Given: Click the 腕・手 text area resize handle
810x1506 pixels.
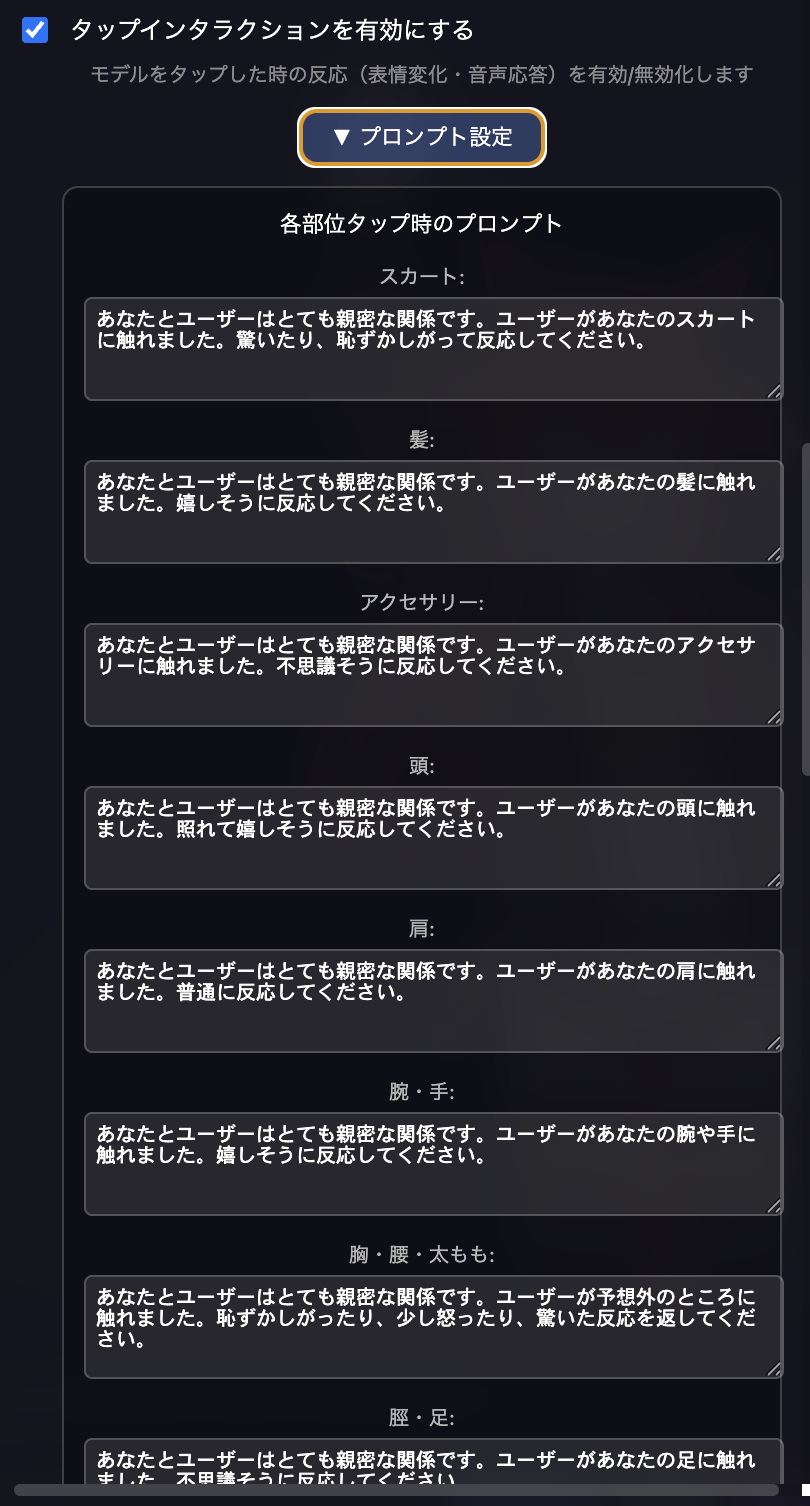Looking at the screenshot, I should pyautogui.click(x=774, y=1207).
